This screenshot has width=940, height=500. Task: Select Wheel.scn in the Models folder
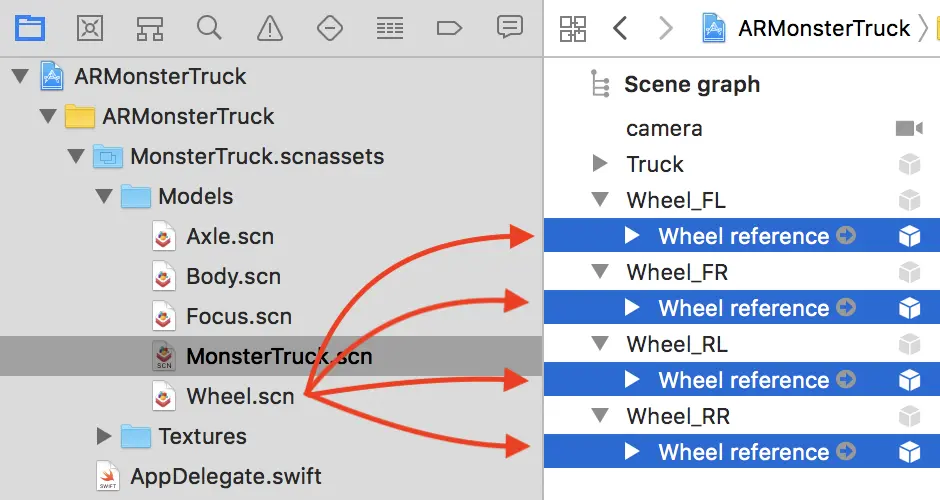240,396
